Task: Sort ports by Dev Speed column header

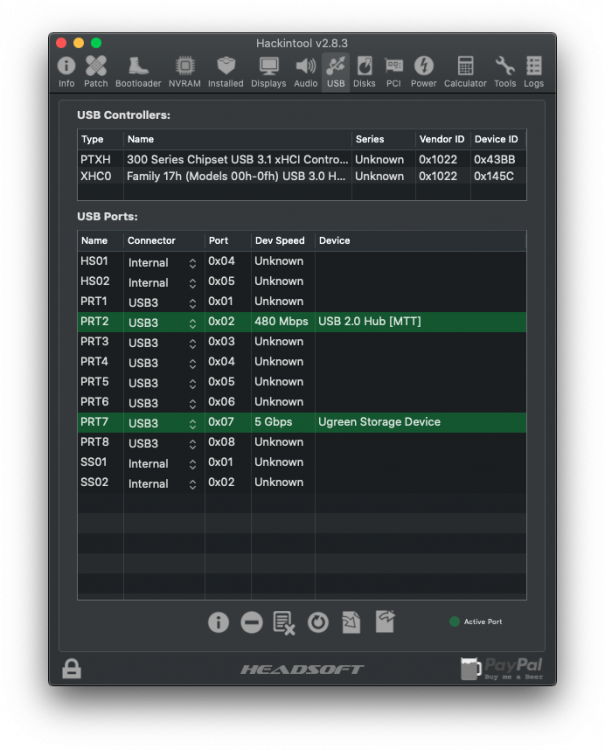Action: point(283,241)
